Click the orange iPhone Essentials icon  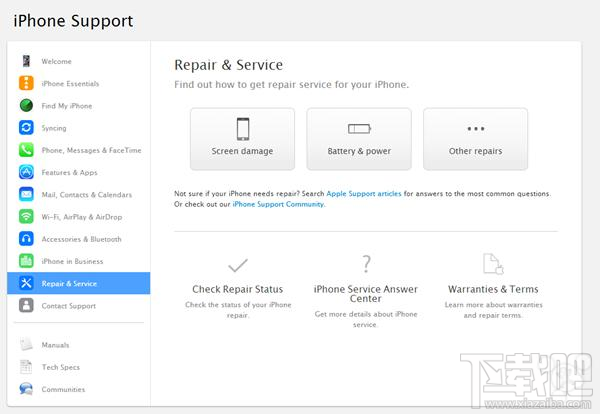pos(26,83)
